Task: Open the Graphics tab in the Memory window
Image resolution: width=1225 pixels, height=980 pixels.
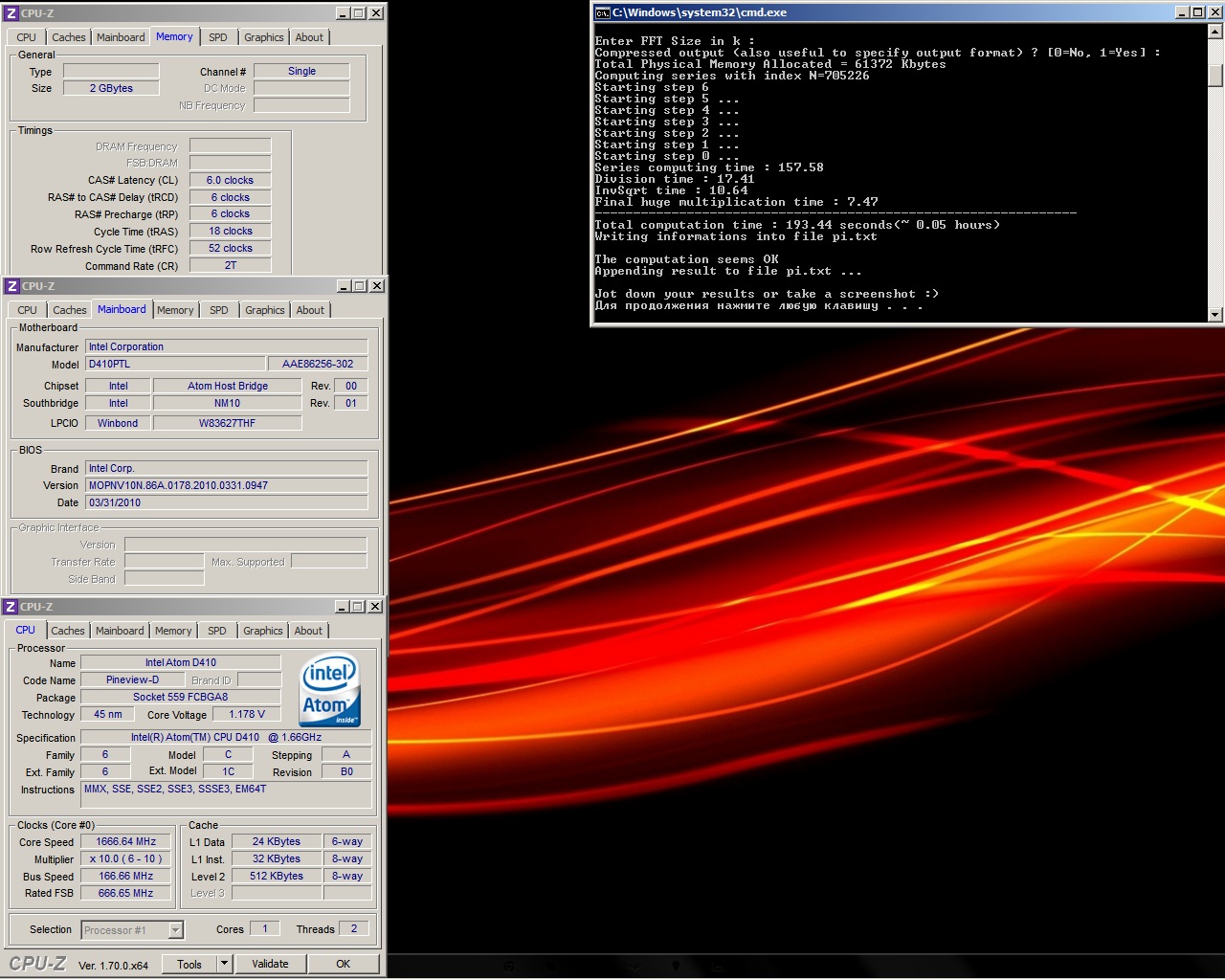Action: (264, 37)
